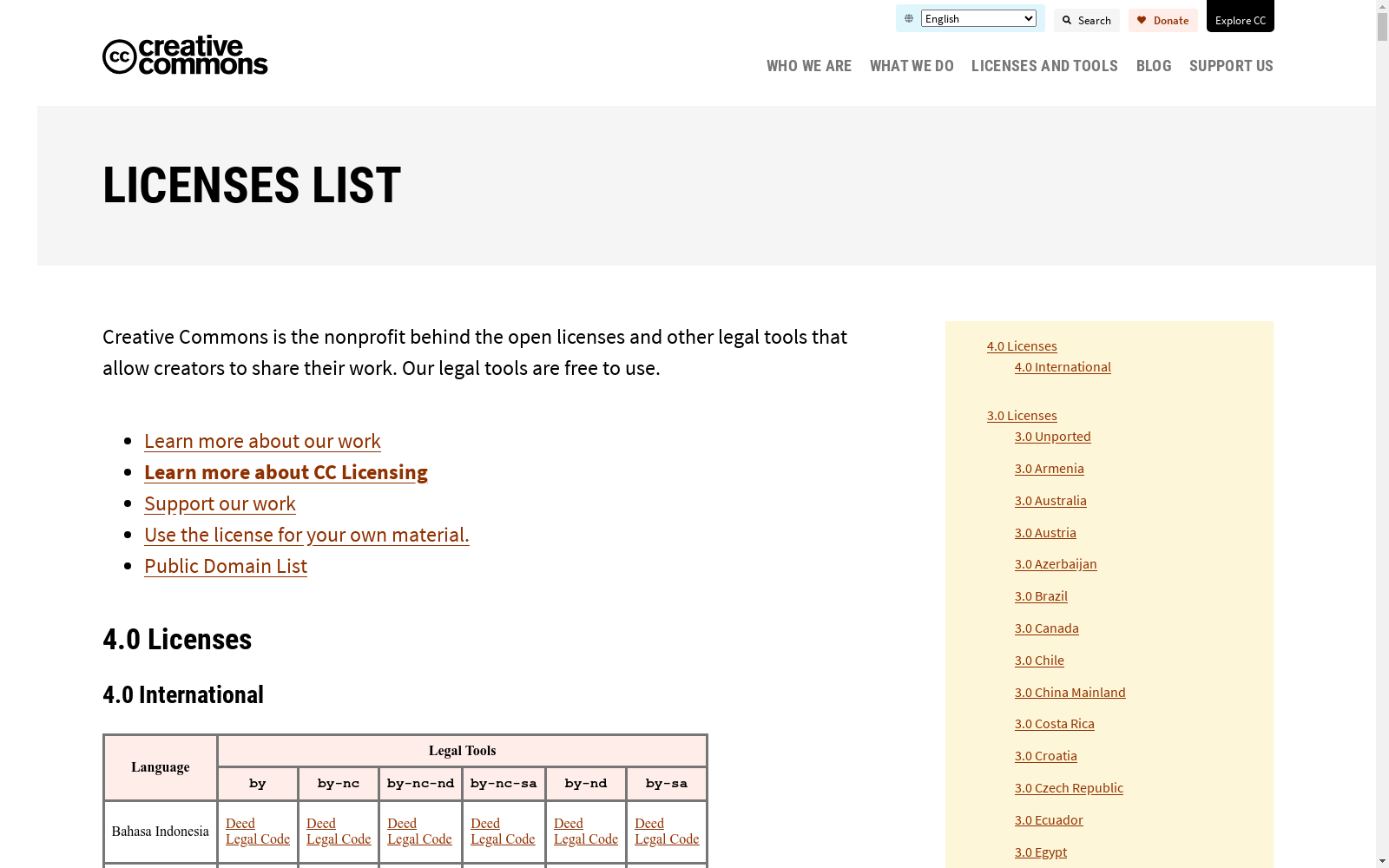Click the vertical scrollbar thumb
1389x868 pixels.
click(x=1382, y=28)
